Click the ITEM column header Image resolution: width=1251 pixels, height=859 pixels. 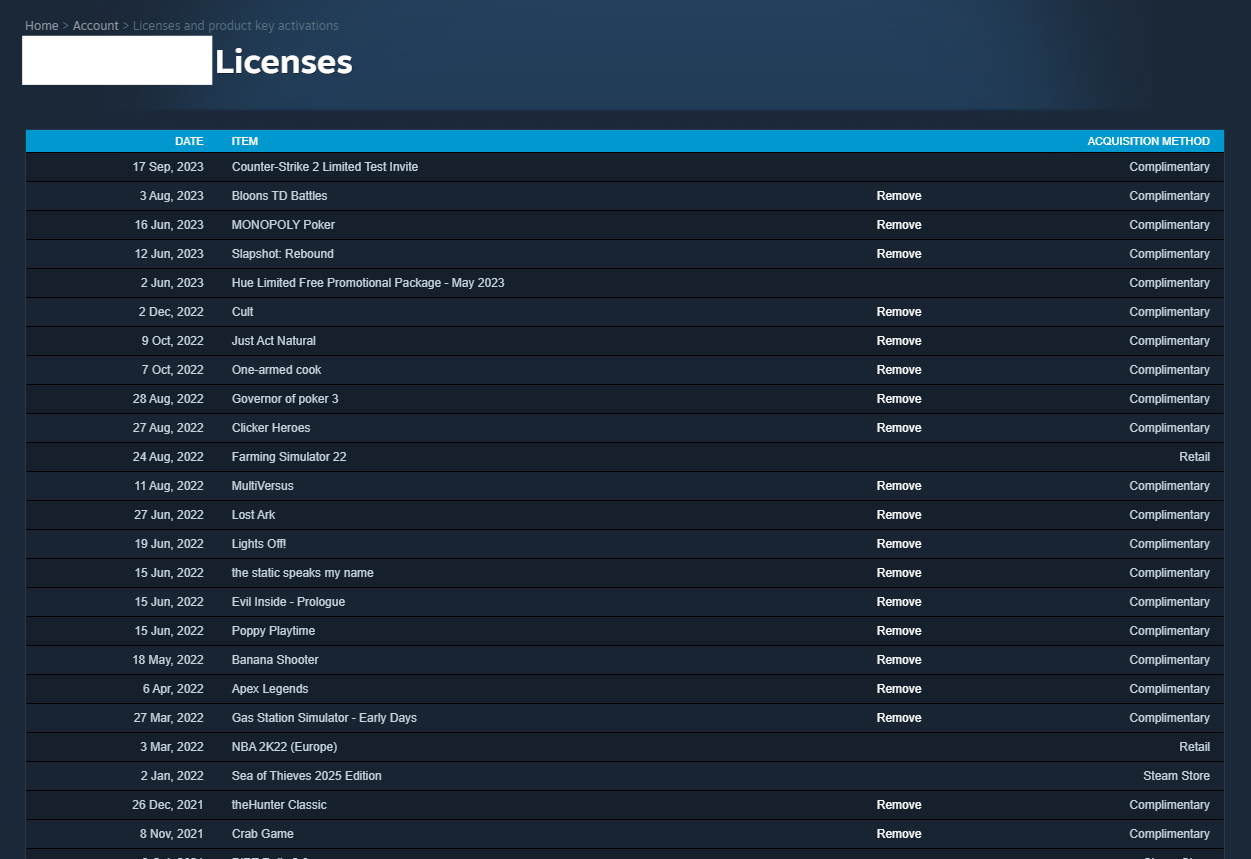tap(244, 141)
